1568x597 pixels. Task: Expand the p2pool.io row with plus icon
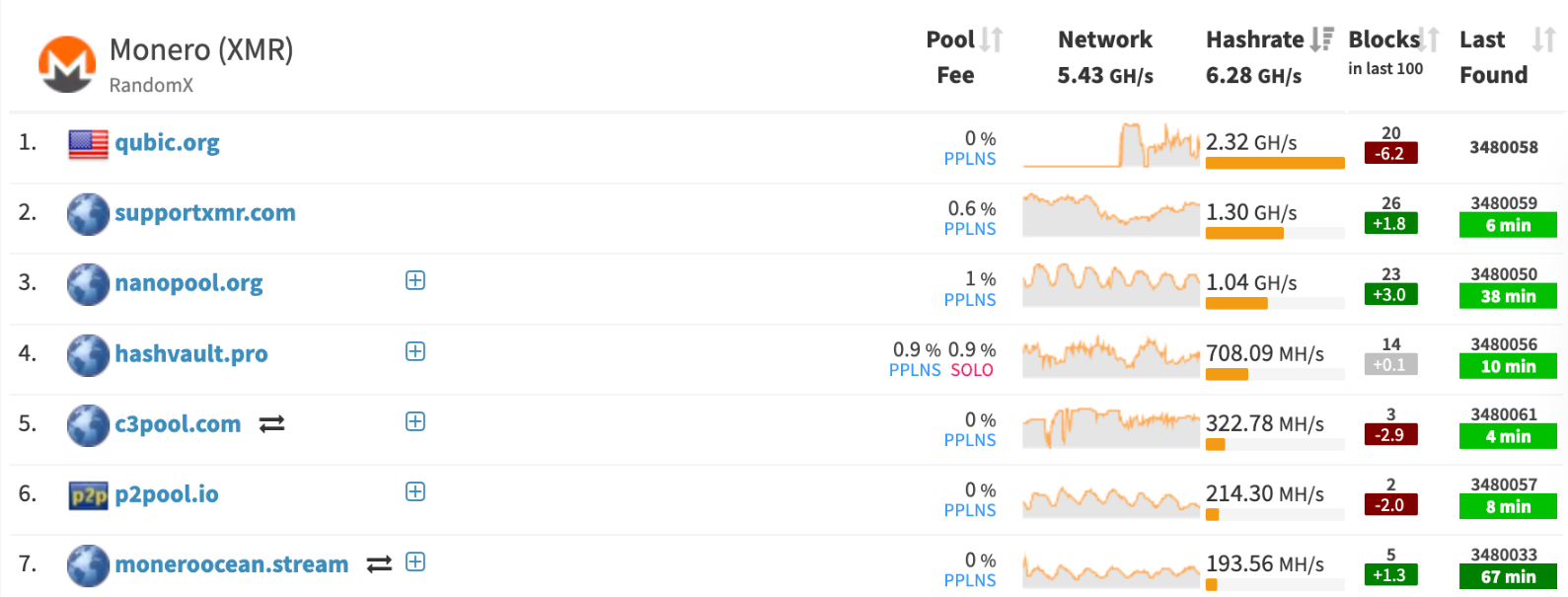(415, 492)
